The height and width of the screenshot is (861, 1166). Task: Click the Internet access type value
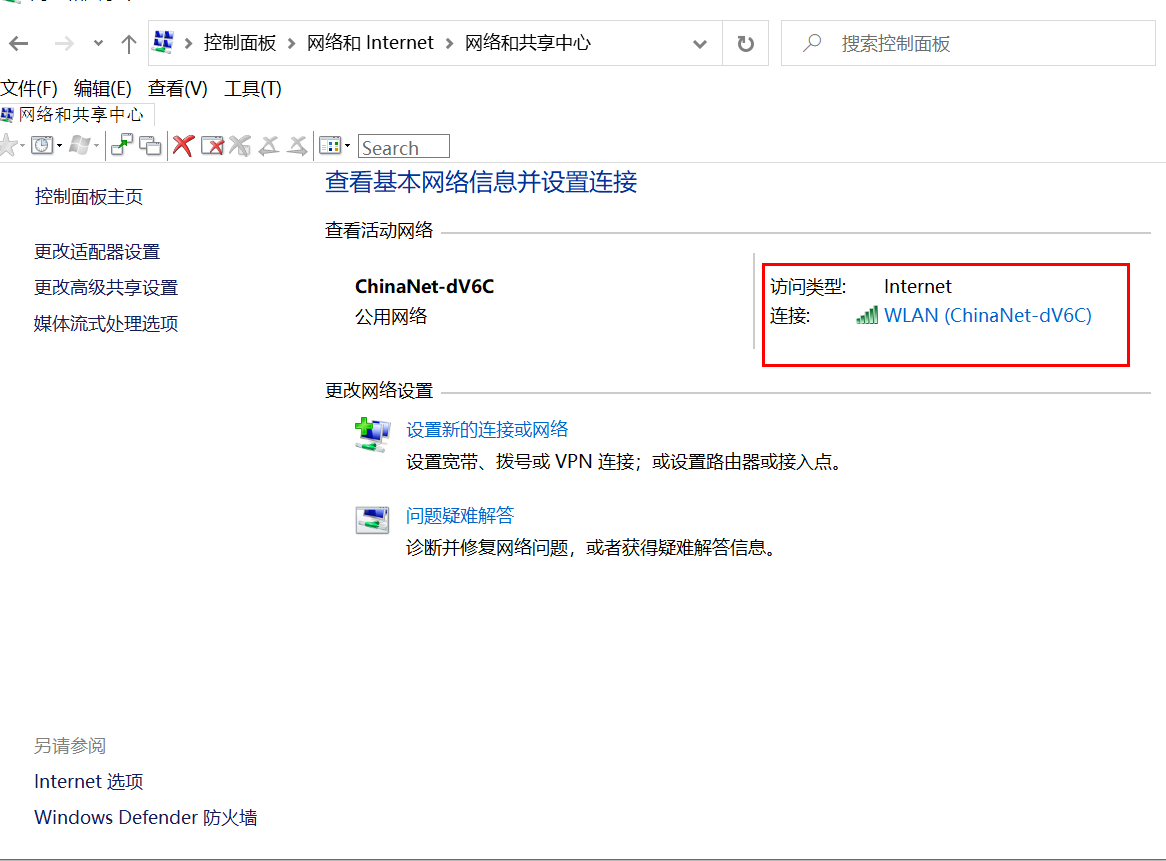click(x=918, y=286)
